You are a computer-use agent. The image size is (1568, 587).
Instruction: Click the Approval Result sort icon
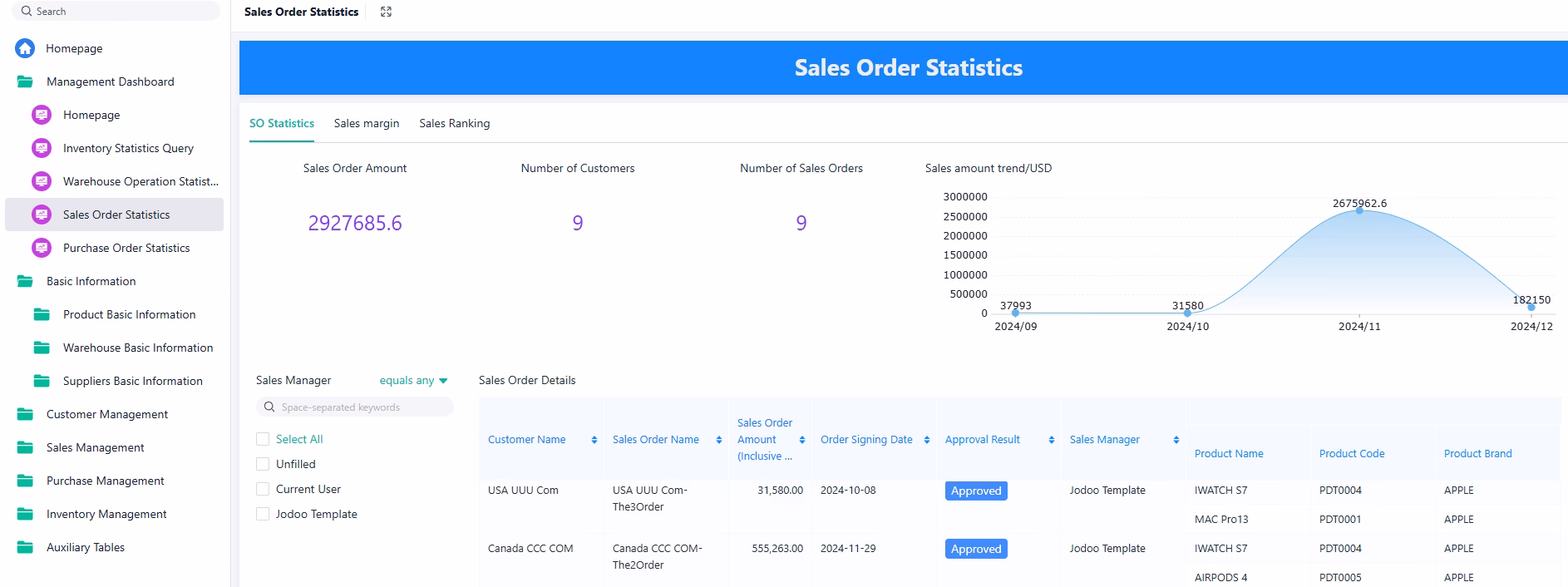click(1051, 440)
